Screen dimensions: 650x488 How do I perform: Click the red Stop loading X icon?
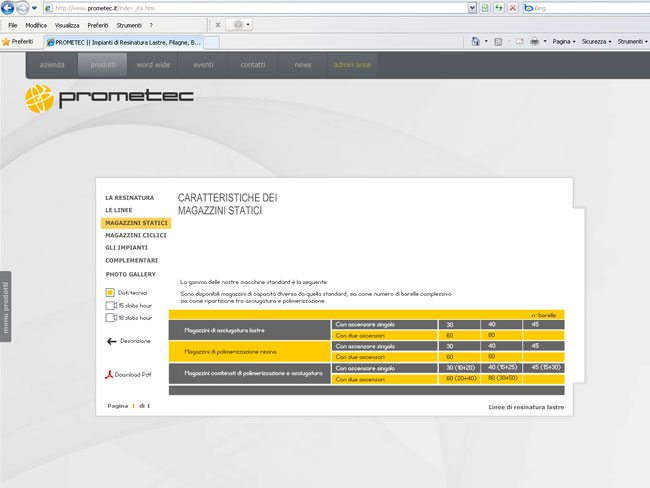point(513,8)
